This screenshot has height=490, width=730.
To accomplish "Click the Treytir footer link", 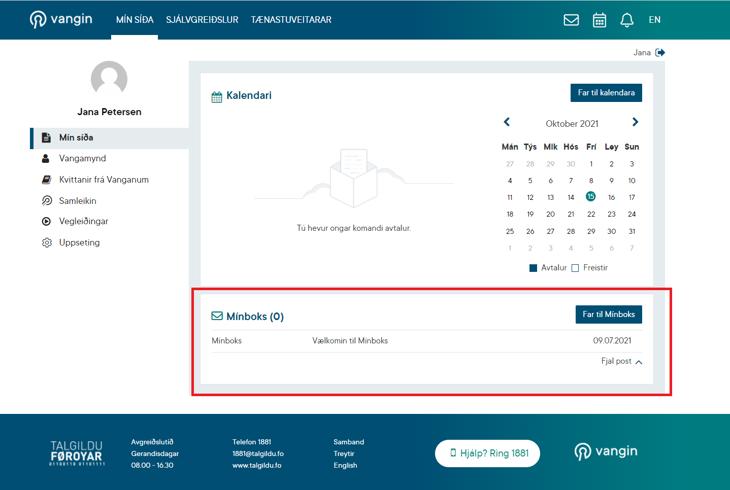I will 344,453.
